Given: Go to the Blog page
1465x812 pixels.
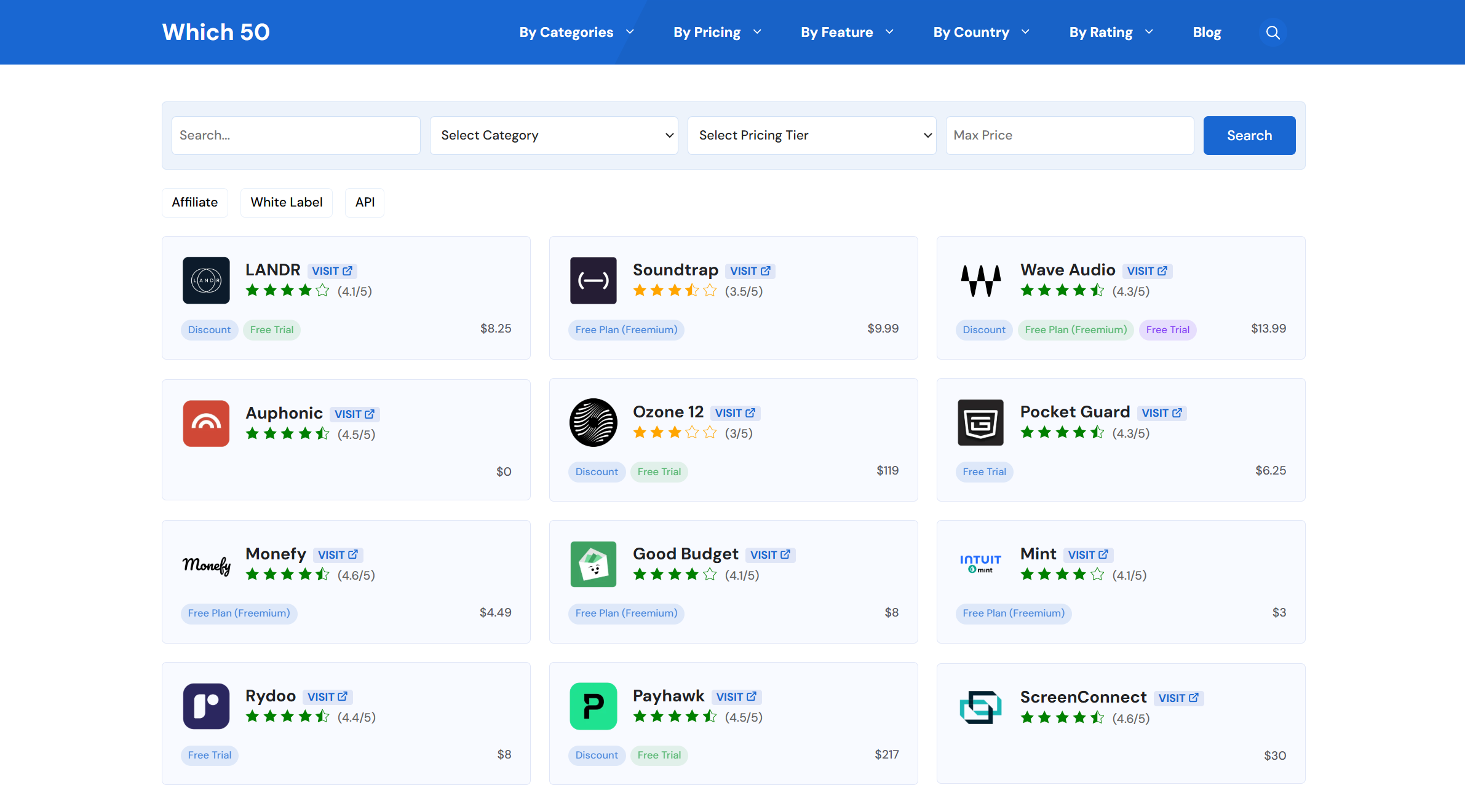Looking at the screenshot, I should coord(1207,33).
